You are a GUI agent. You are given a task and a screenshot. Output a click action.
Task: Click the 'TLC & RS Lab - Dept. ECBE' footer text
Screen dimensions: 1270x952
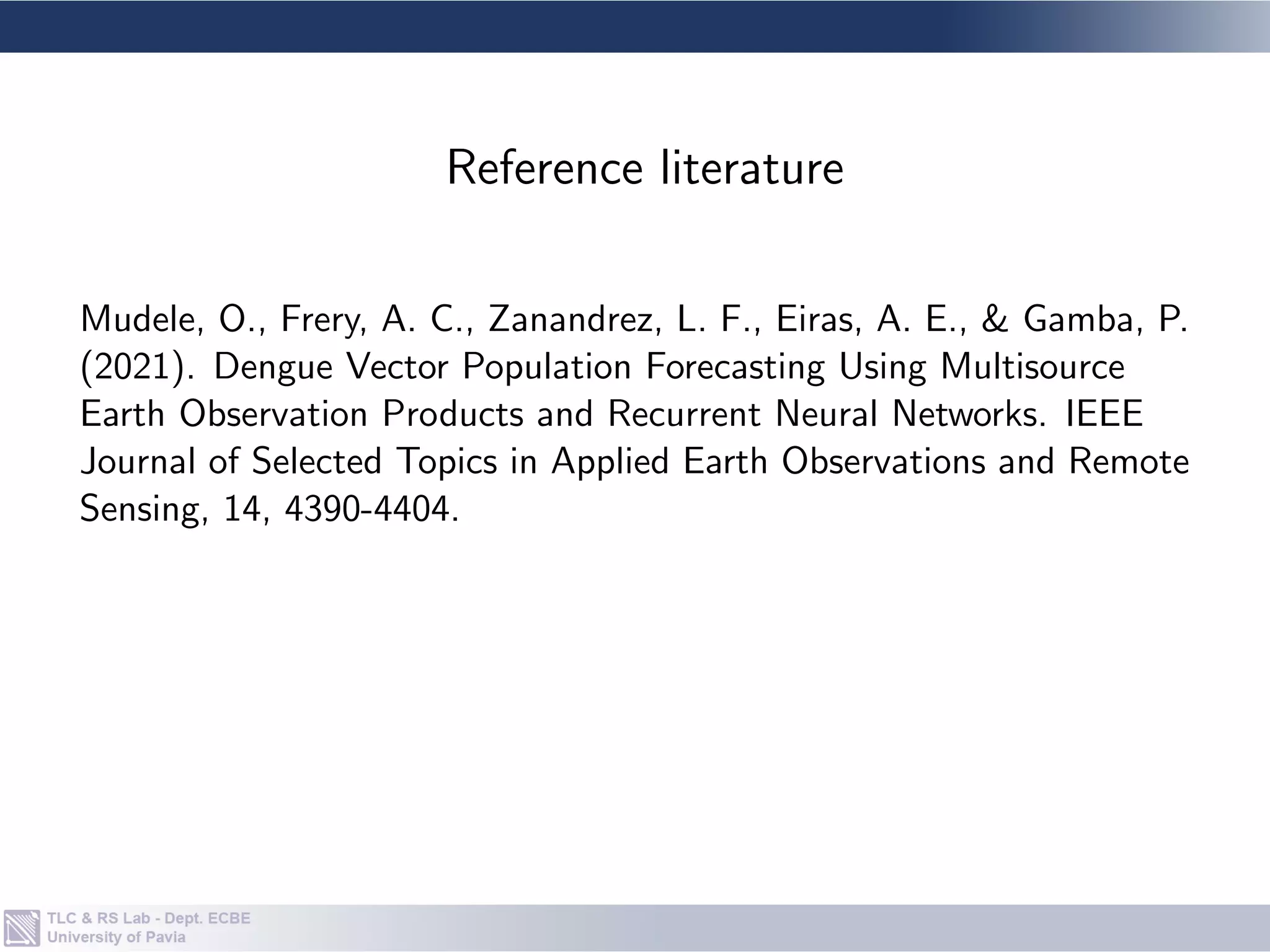149,918
